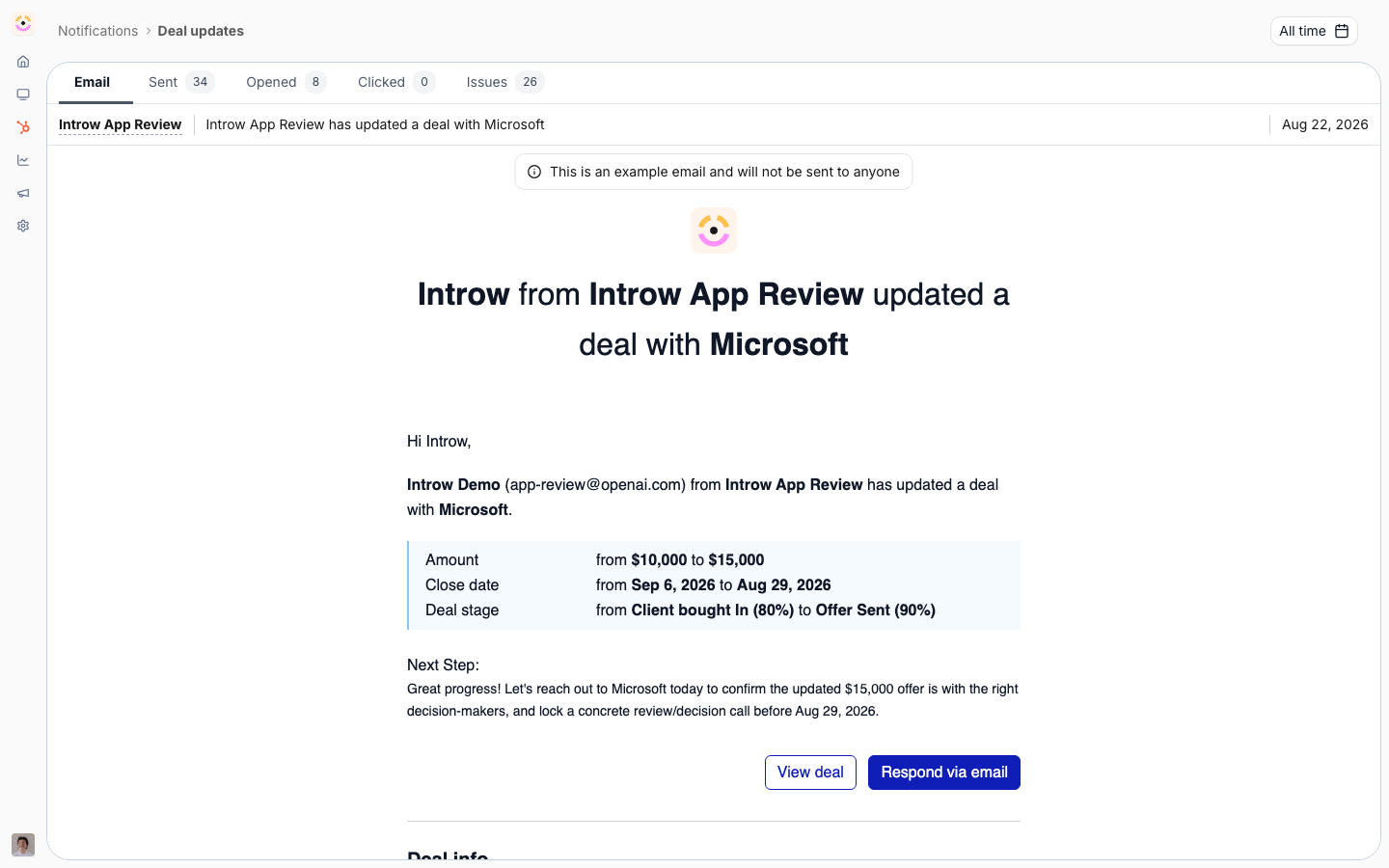Open Settings gear in the sidebar
The width and height of the screenshot is (1389, 868).
point(23,226)
